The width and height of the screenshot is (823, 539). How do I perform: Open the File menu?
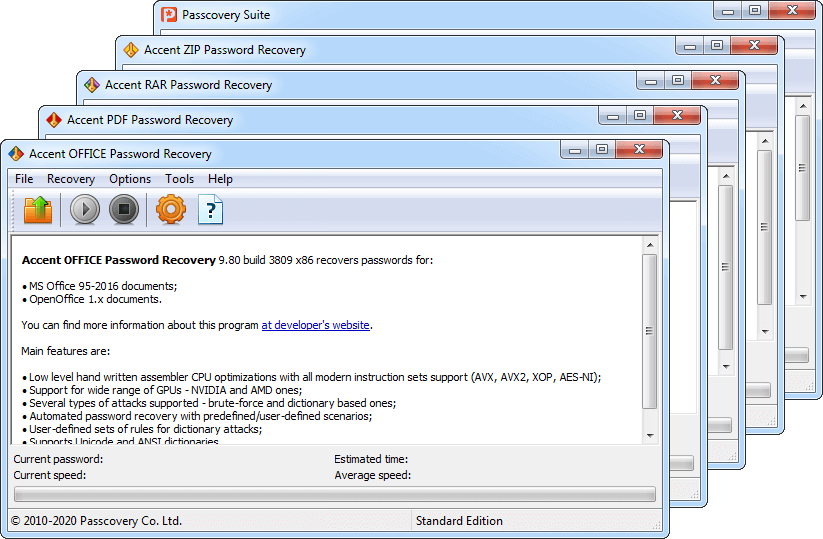coord(24,179)
